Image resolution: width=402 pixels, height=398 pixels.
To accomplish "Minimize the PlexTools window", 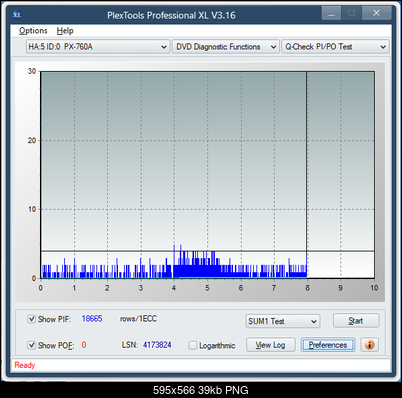I will 331,13.
